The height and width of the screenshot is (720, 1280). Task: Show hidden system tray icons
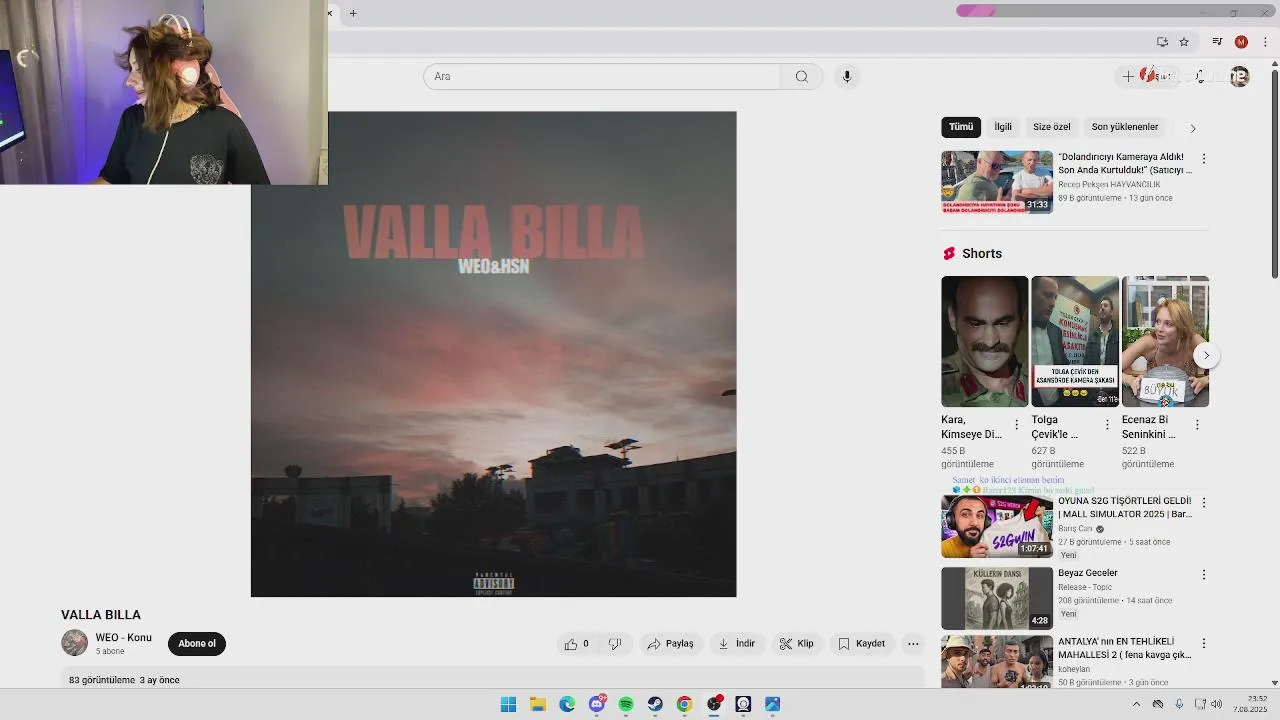click(x=1136, y=704)
